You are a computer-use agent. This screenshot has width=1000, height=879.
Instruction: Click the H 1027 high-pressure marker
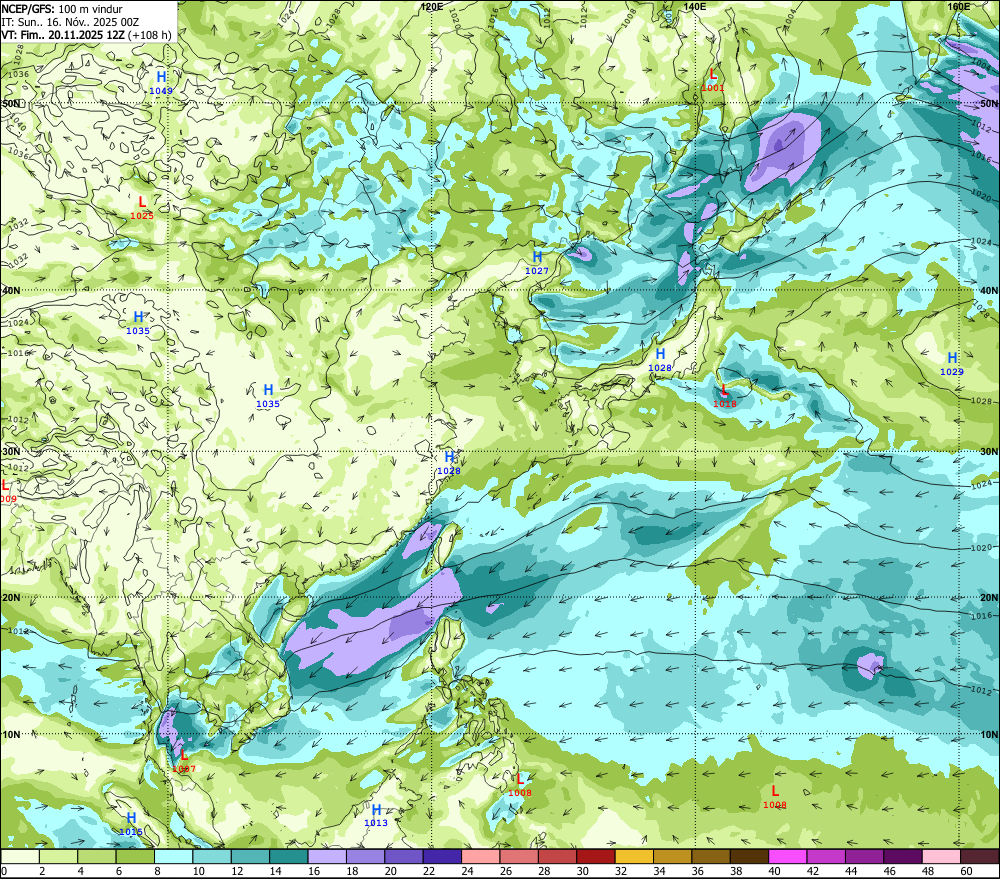tap(537, 263)
